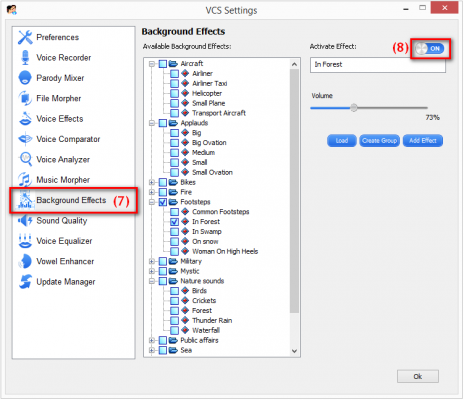The height and width of the screenshot is (400, 464).
Task: Expand the Bikes folder in tree
Action: 152,182
